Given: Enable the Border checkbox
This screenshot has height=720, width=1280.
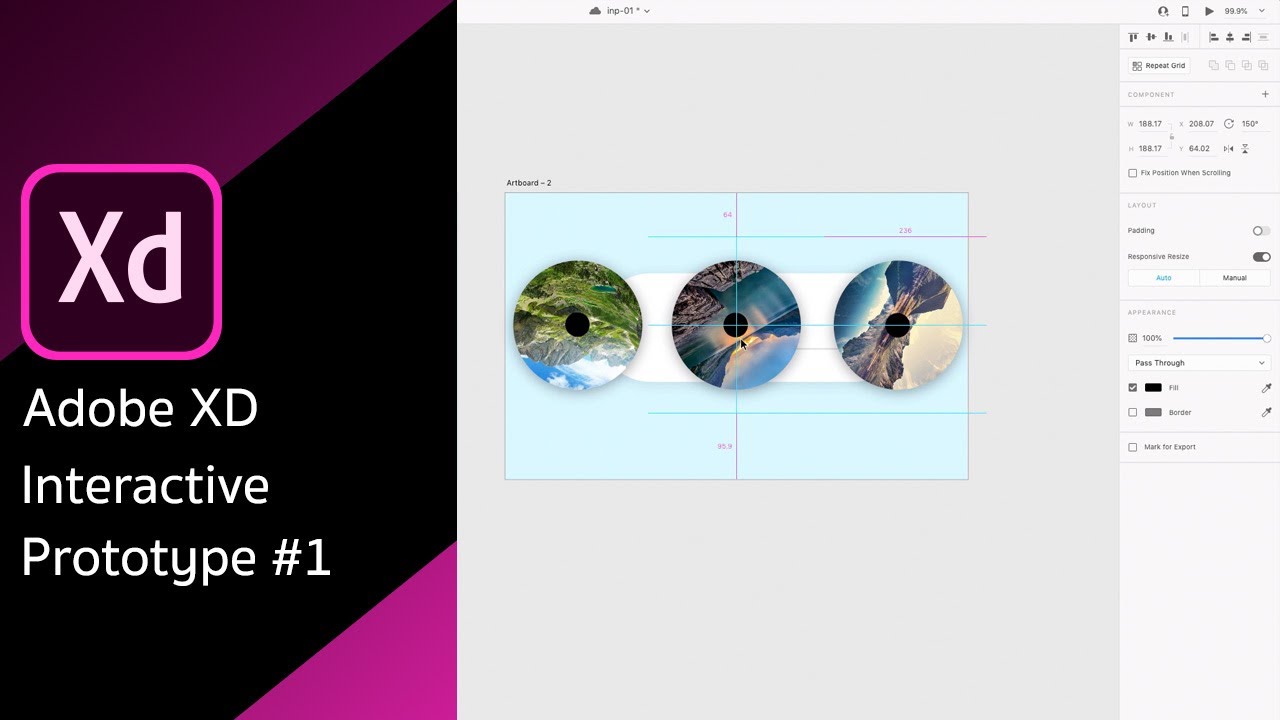Looking at the screenshot, I should point(1133,412).
